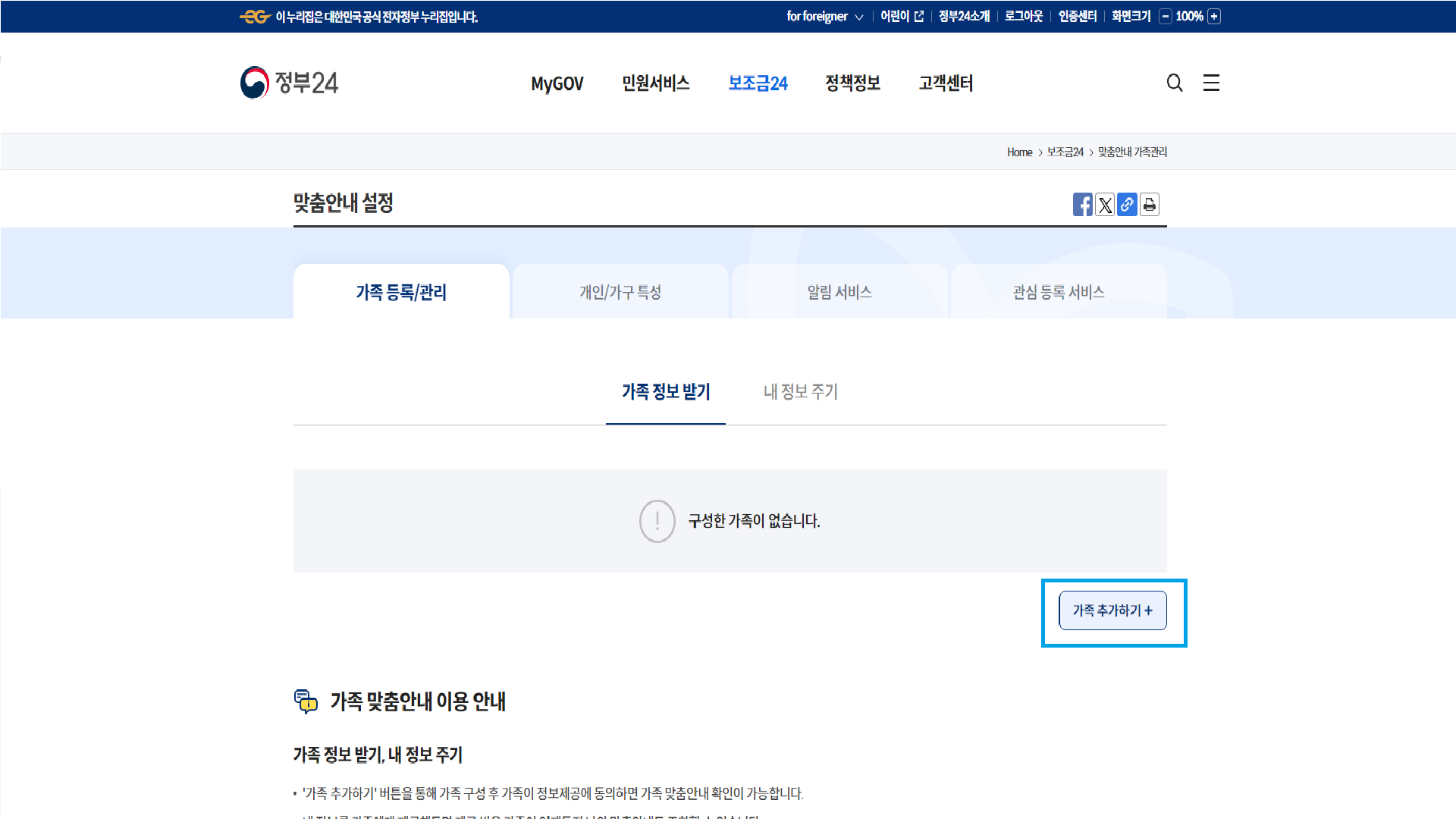Switch to the 알림 서비스 tab
Viewport: 1456px width, 819px height.
(839, 291)
